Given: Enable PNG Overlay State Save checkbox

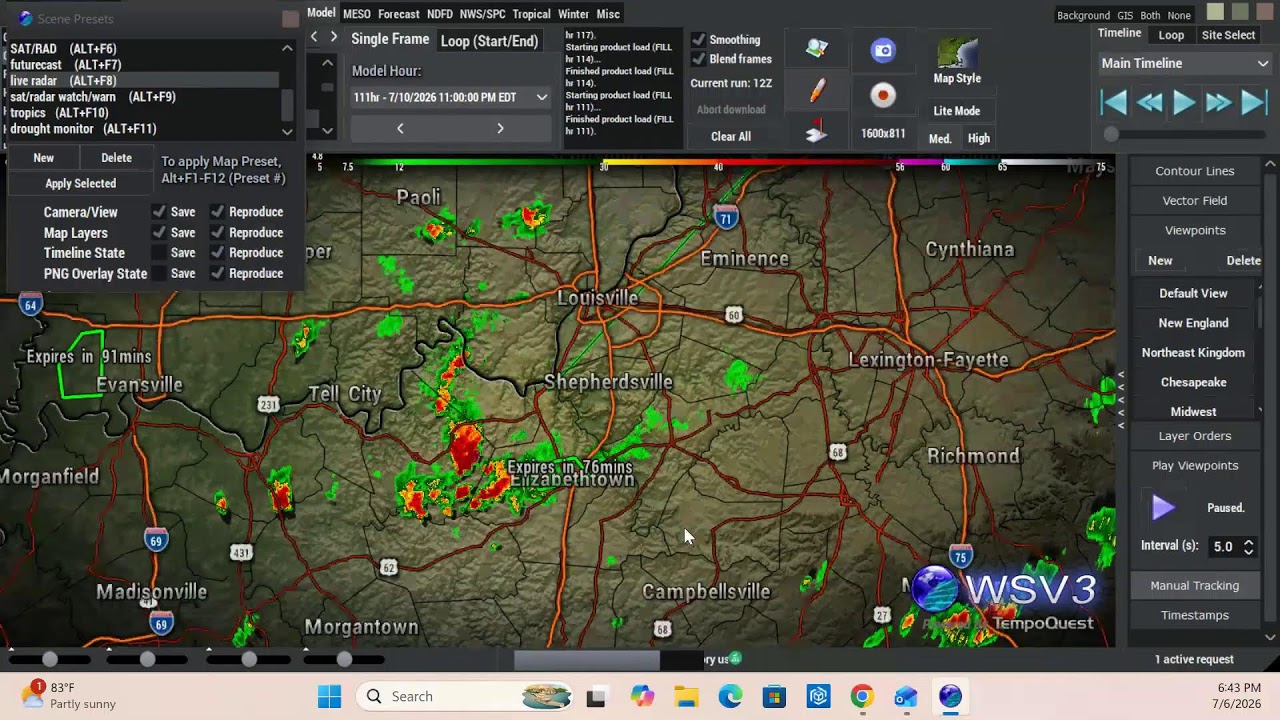Looking at the screenshot, I should 158,273.
